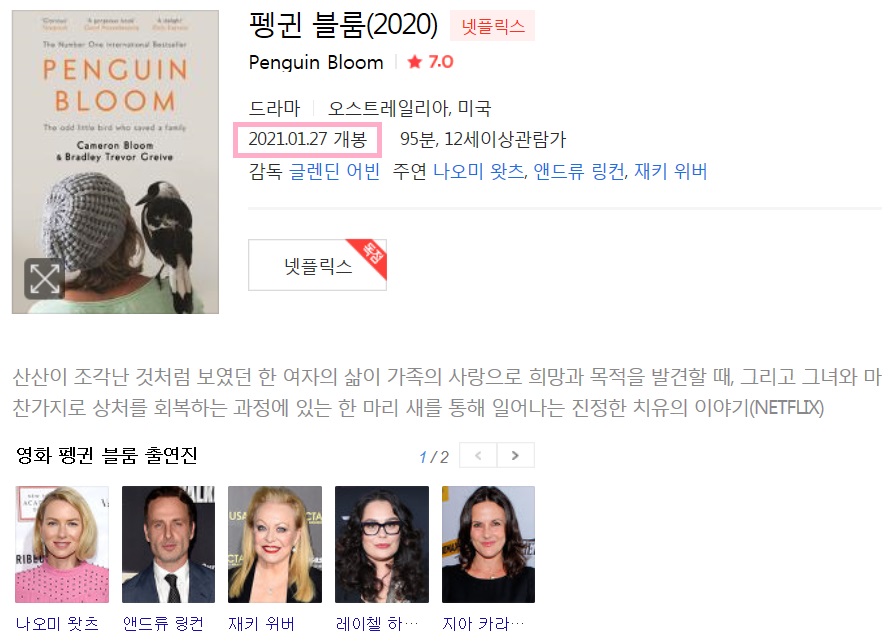This screenshot has height=644, width=892.
Task: Open the 넷플릭스 streaming button
Action: [x=317, y=265]
